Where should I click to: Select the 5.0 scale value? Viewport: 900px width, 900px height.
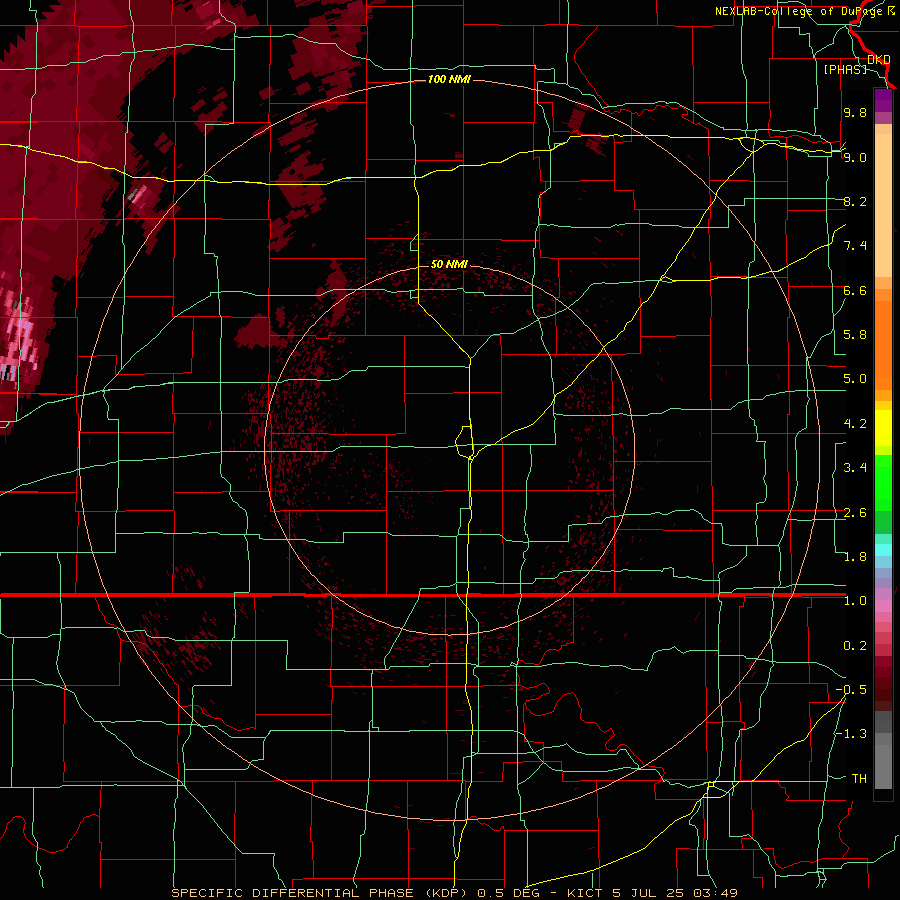point(855,379)
